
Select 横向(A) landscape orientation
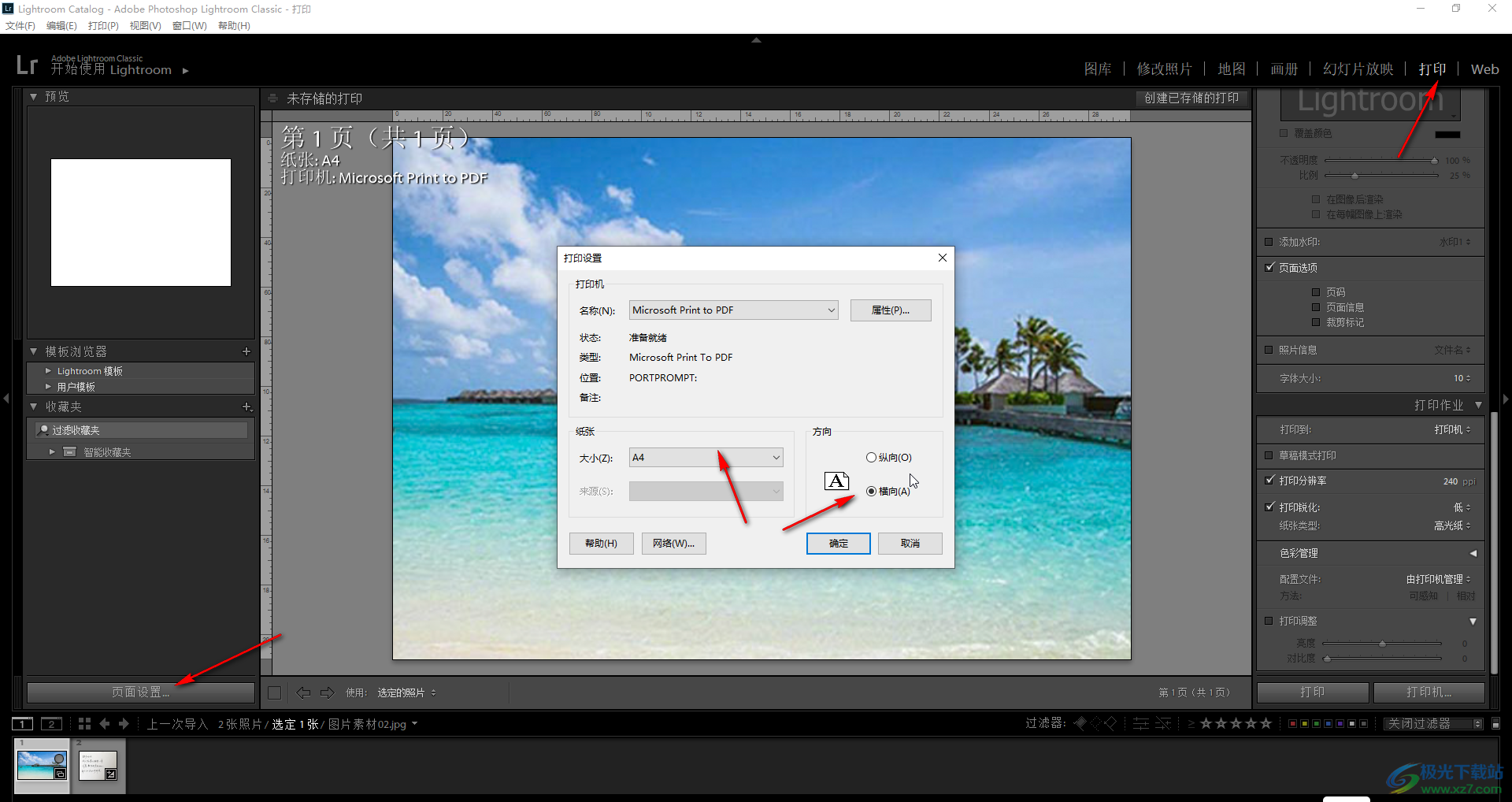tap(871, 491)
